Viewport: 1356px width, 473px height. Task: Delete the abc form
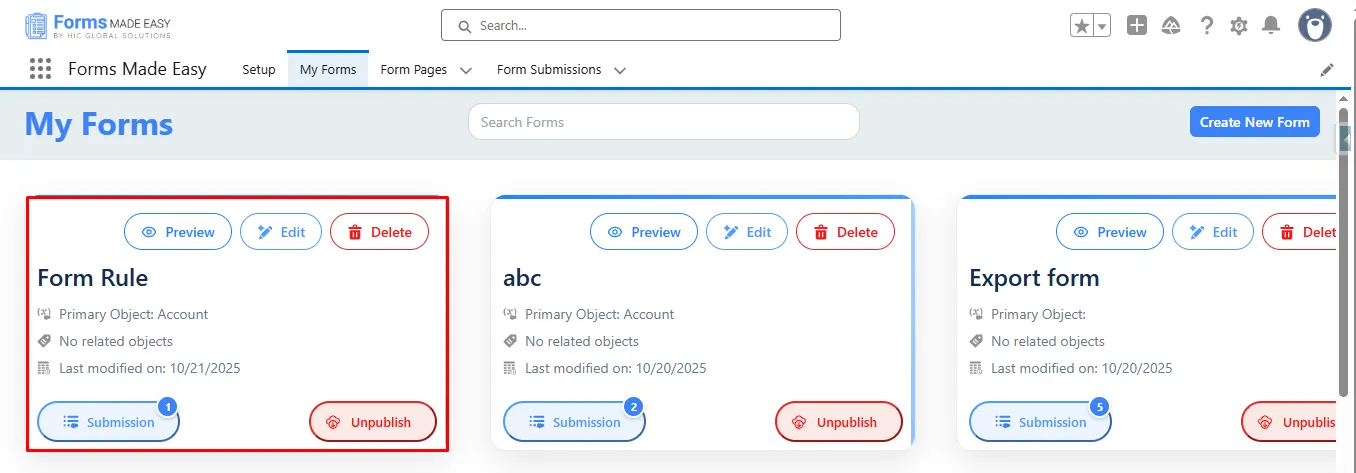point(845,232)
